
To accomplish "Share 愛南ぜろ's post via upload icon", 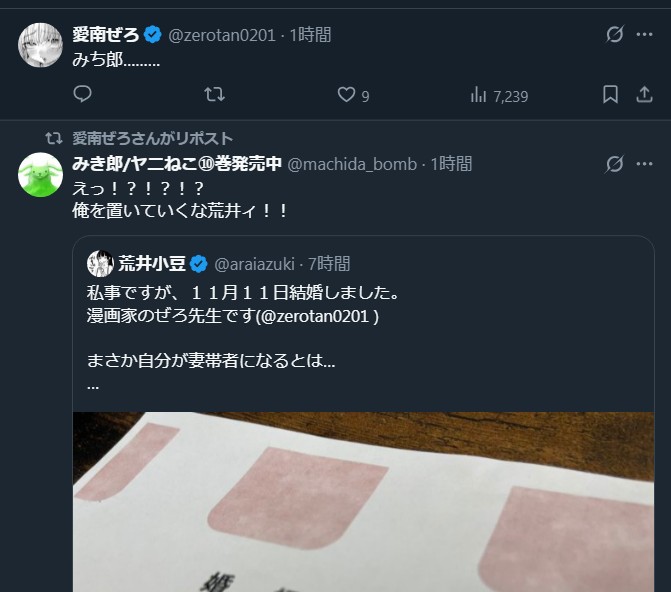I will (644, 94).
